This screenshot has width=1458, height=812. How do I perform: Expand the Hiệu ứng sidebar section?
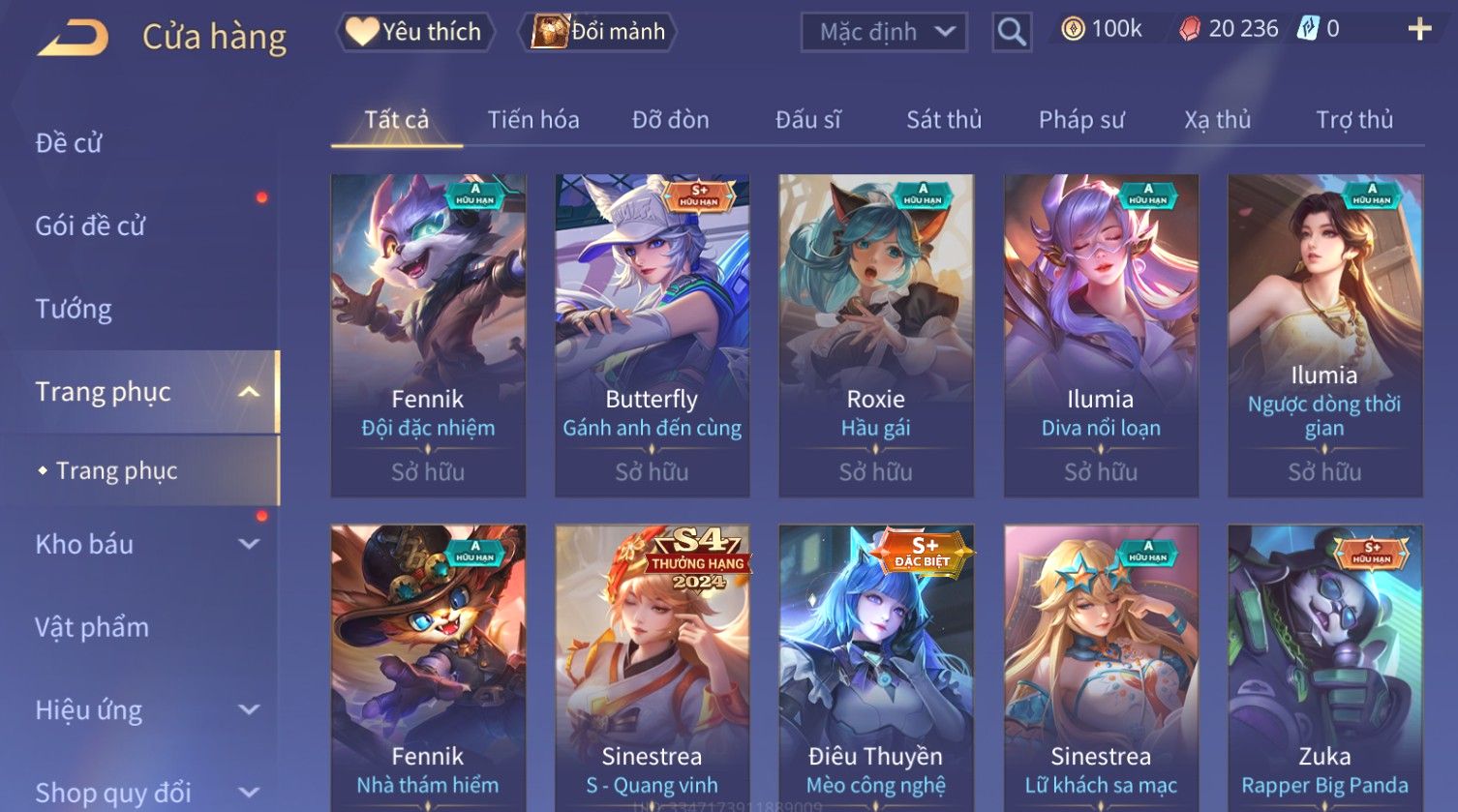[249, 709]
